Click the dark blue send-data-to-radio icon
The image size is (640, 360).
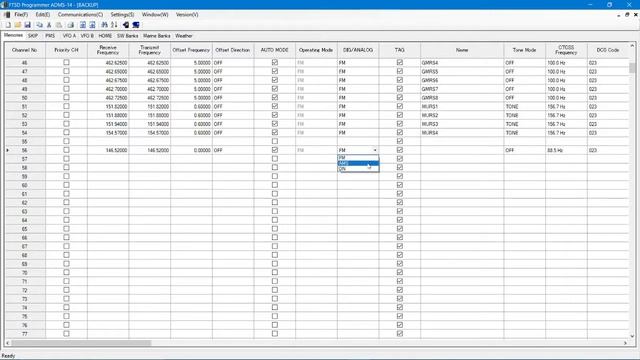136,25
